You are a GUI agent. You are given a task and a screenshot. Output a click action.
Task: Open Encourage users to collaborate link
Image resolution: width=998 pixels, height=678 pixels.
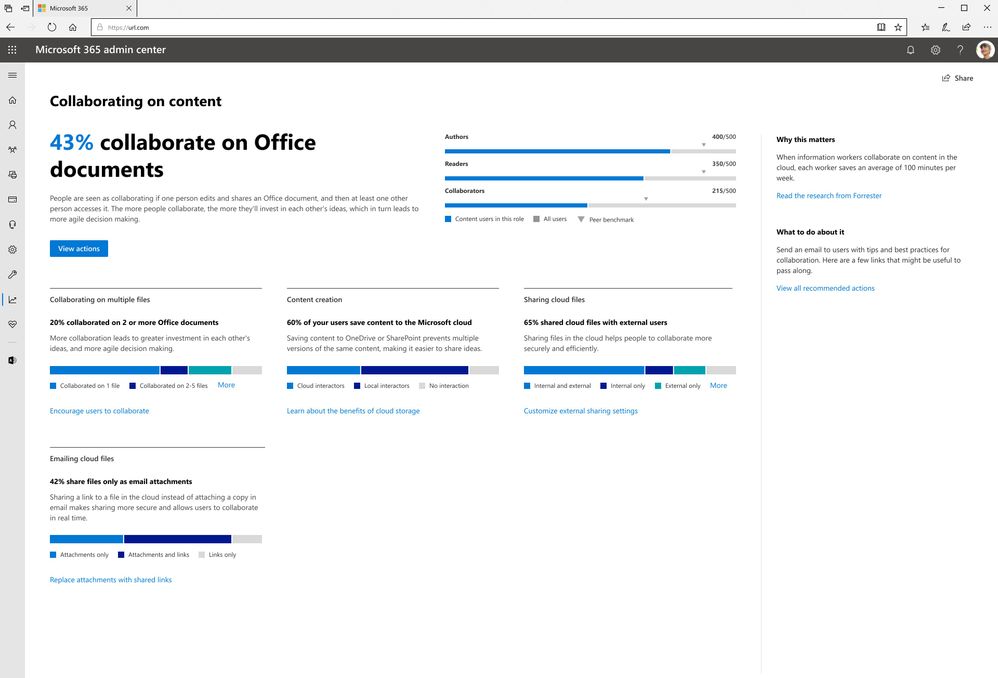tap(99, 411)
